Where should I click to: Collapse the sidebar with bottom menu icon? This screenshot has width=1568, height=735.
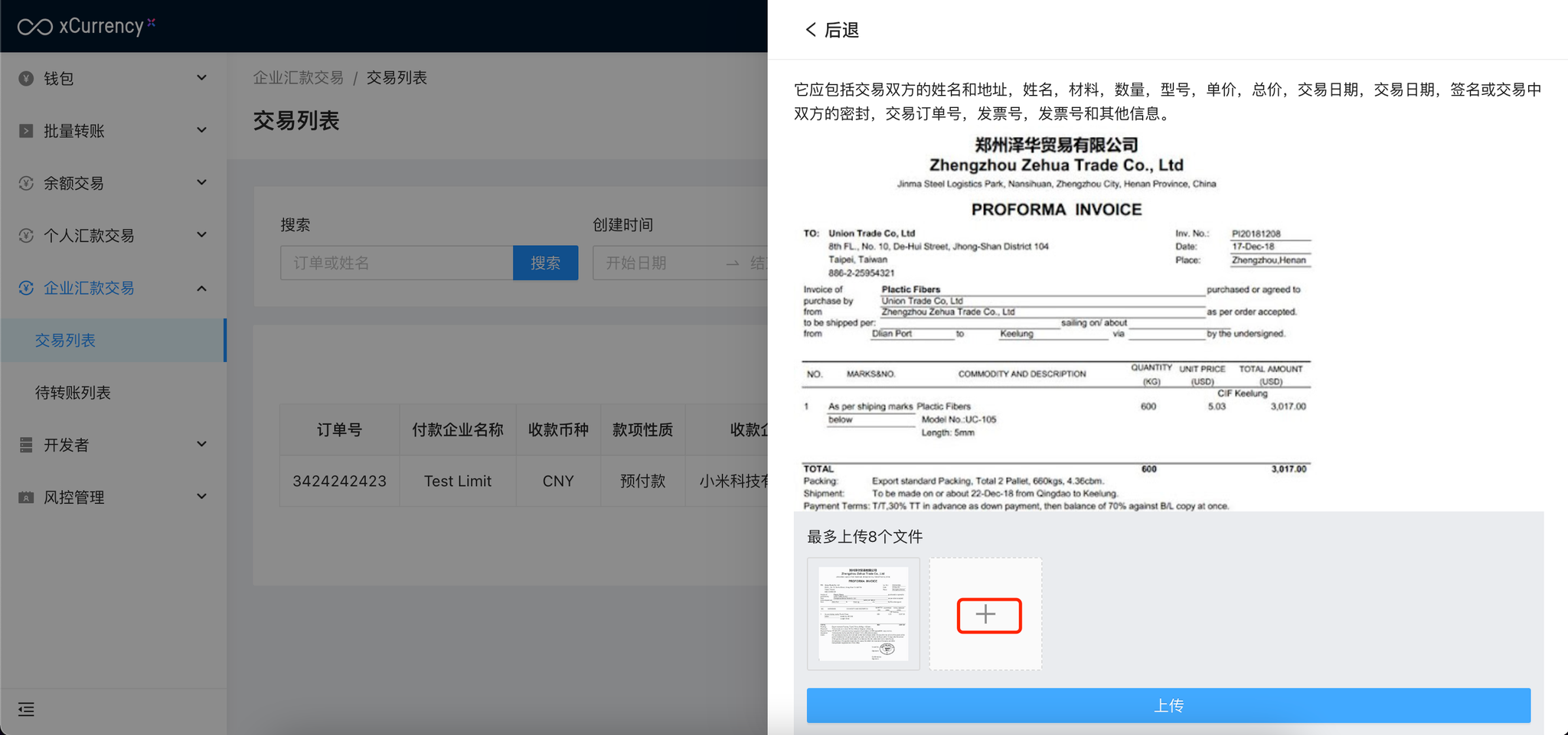point(26,709)
